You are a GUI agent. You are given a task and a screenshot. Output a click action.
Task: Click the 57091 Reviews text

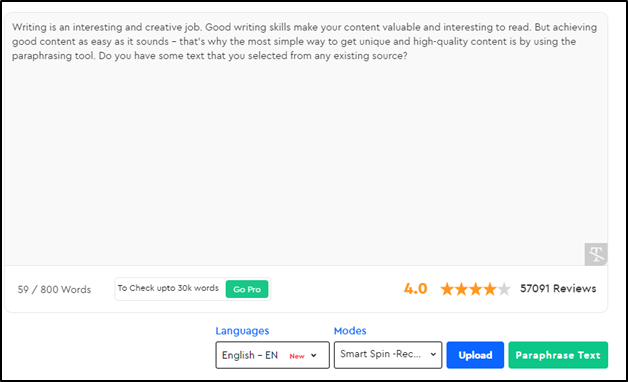tap(558, 288)
